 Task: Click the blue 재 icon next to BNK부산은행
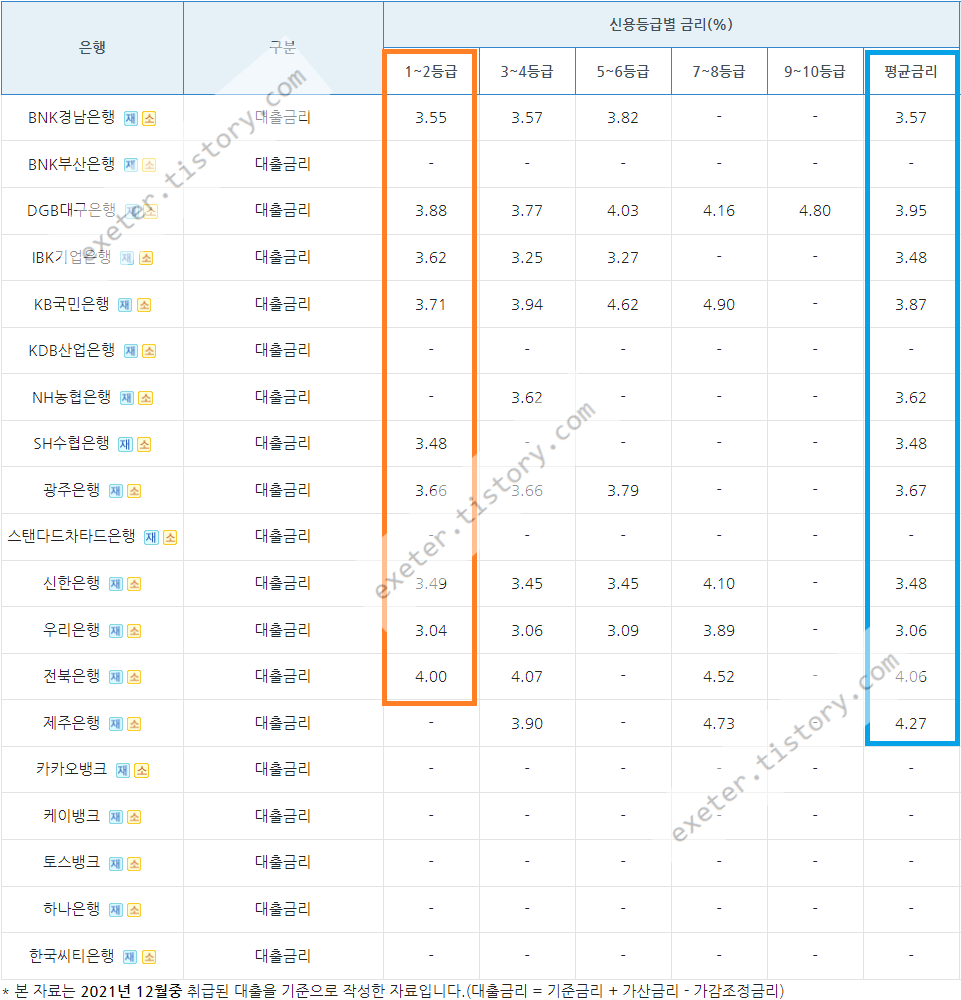131,165
